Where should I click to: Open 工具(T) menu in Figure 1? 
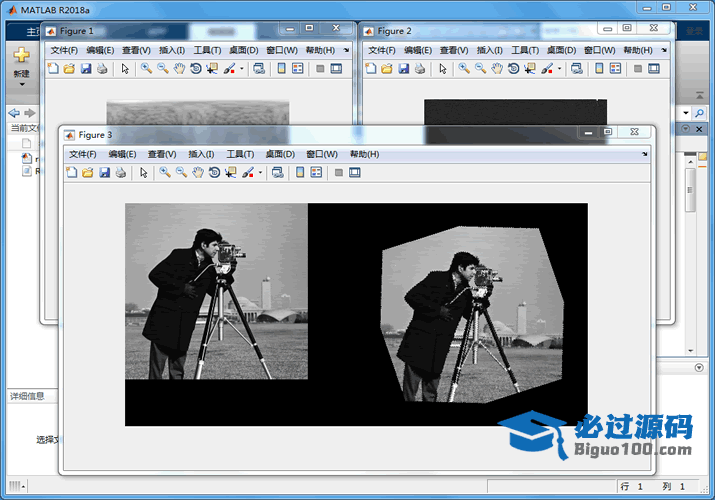coord(207,50)
